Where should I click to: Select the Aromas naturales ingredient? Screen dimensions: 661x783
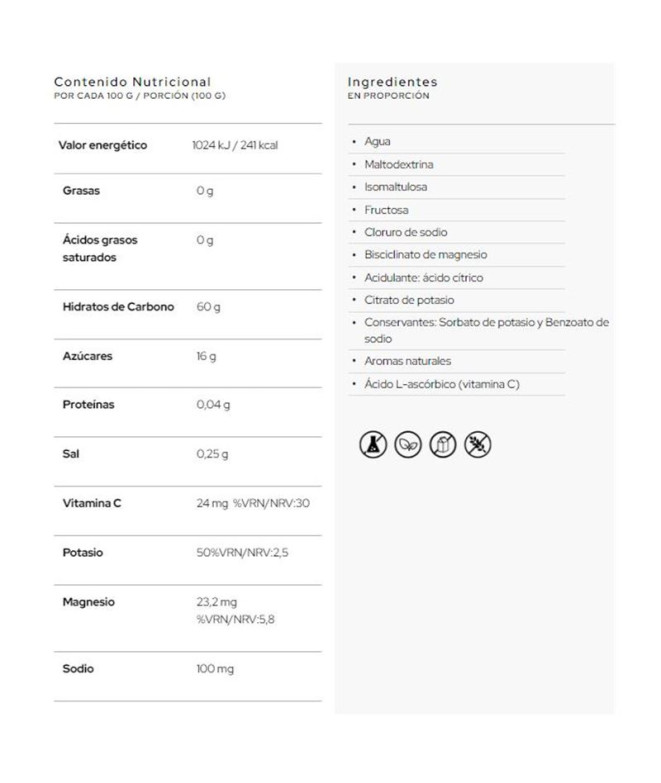(x=408, y=361)
